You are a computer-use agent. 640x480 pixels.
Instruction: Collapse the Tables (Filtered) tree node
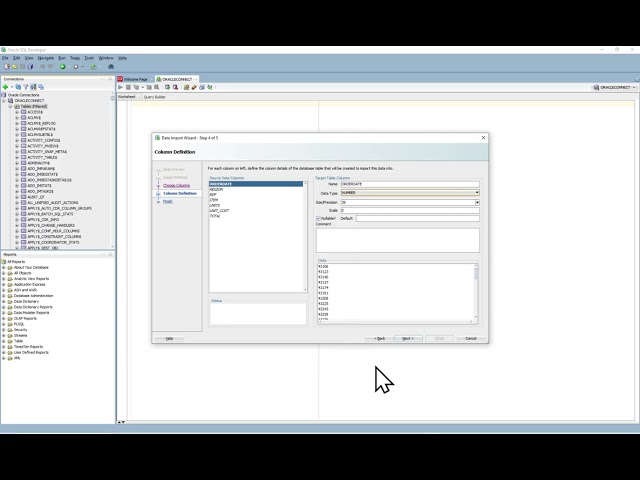(11, 106)
